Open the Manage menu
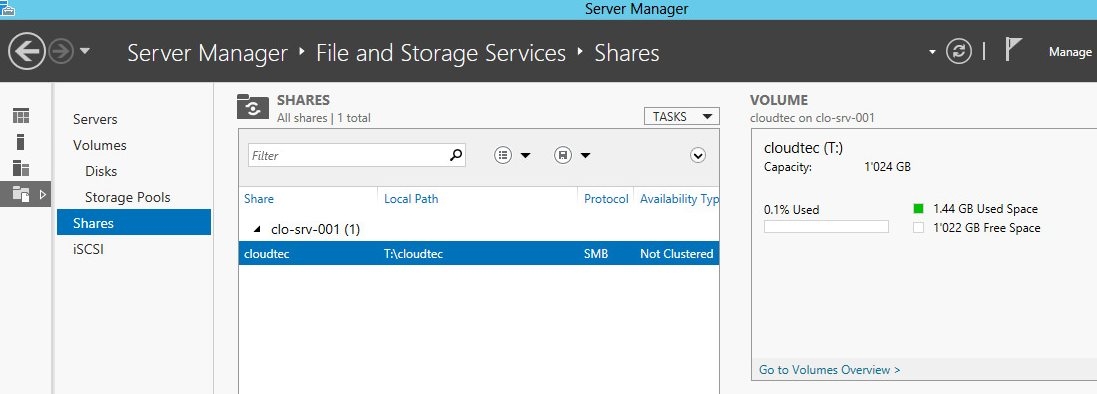1097x394 pixels. [x=1070, y=52]
